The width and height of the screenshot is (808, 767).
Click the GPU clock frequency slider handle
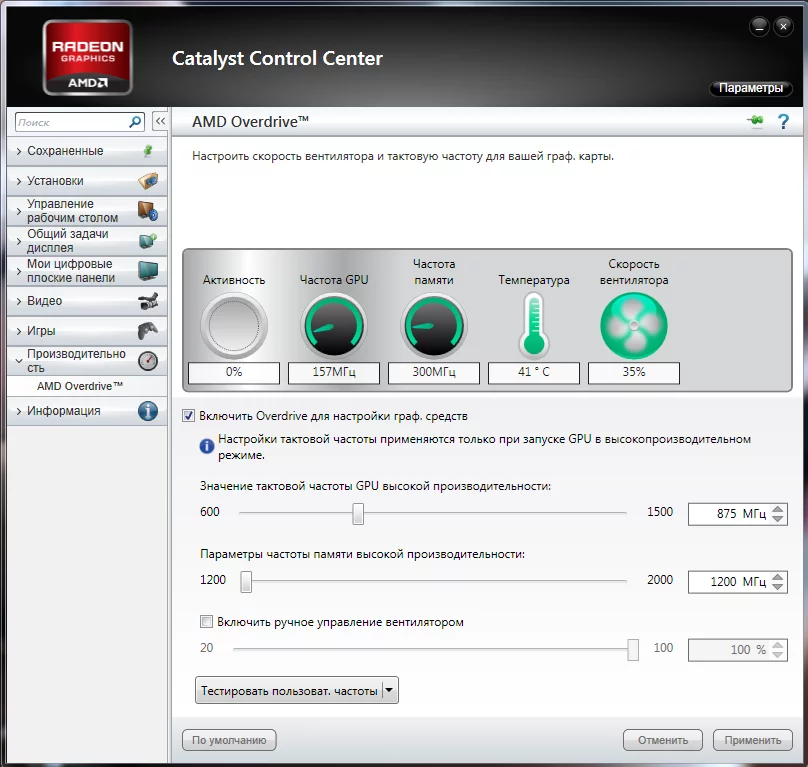pos(358,513)
